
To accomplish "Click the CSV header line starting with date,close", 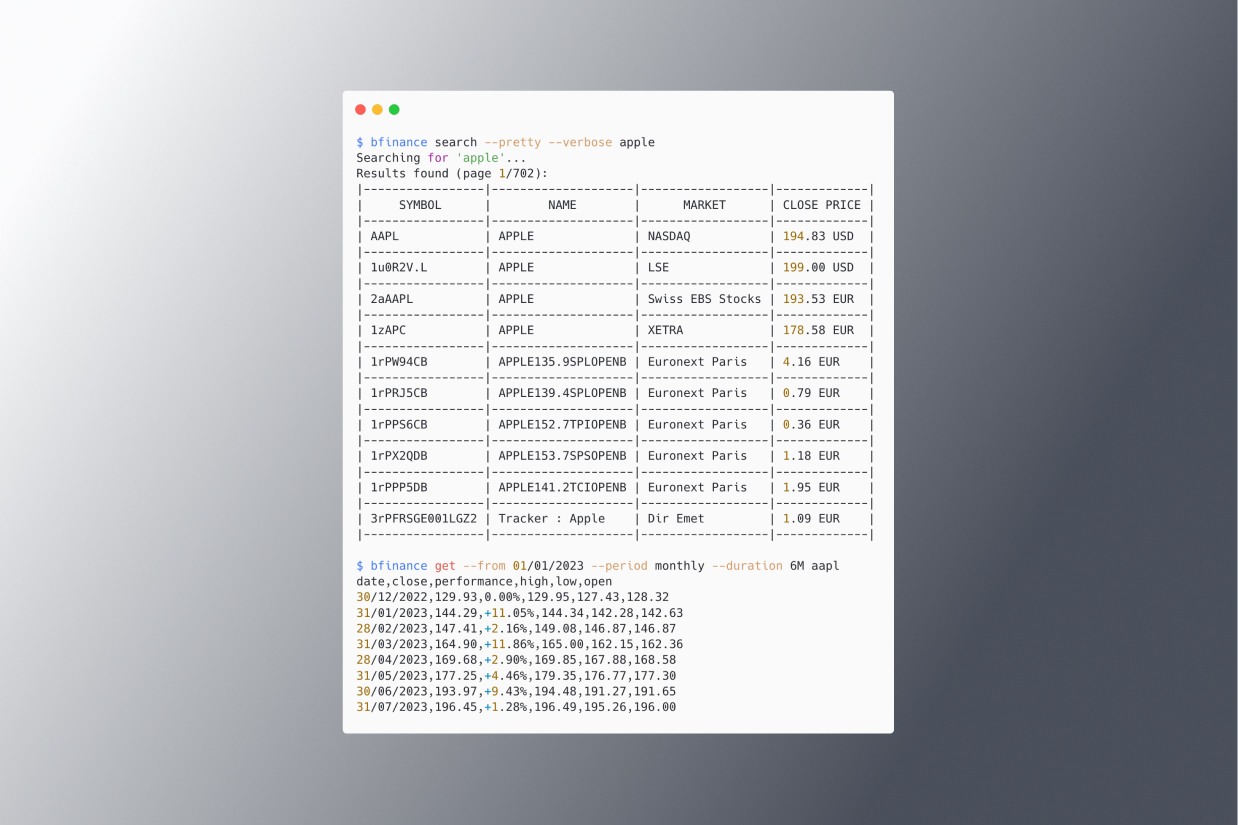I will (484, 581).
